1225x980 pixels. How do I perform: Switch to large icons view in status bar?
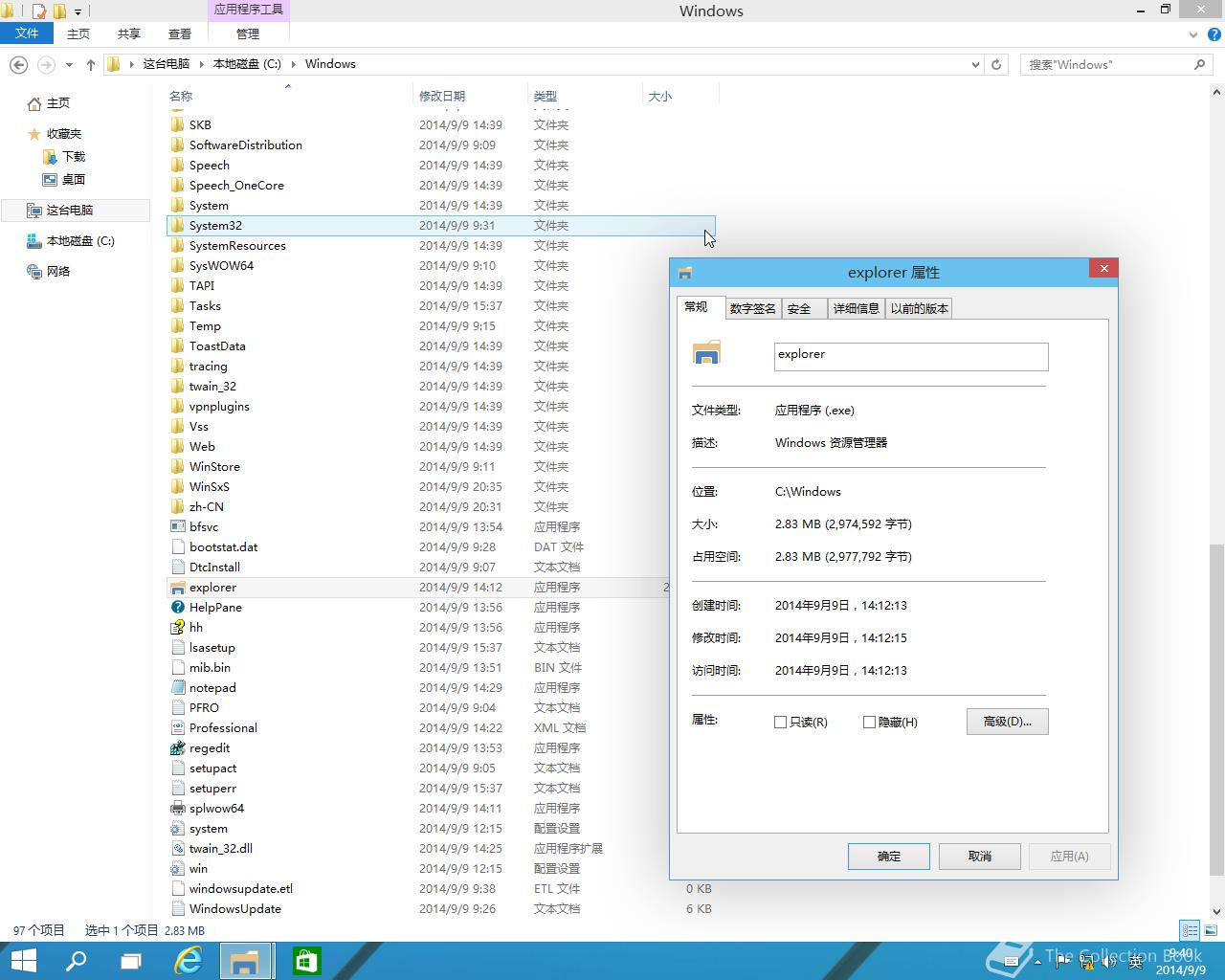1210,930
